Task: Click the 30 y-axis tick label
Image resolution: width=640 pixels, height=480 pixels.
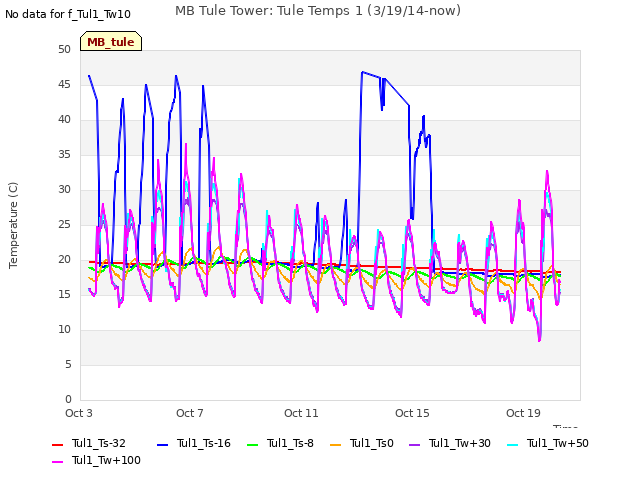Action: [x=64, y=190]
